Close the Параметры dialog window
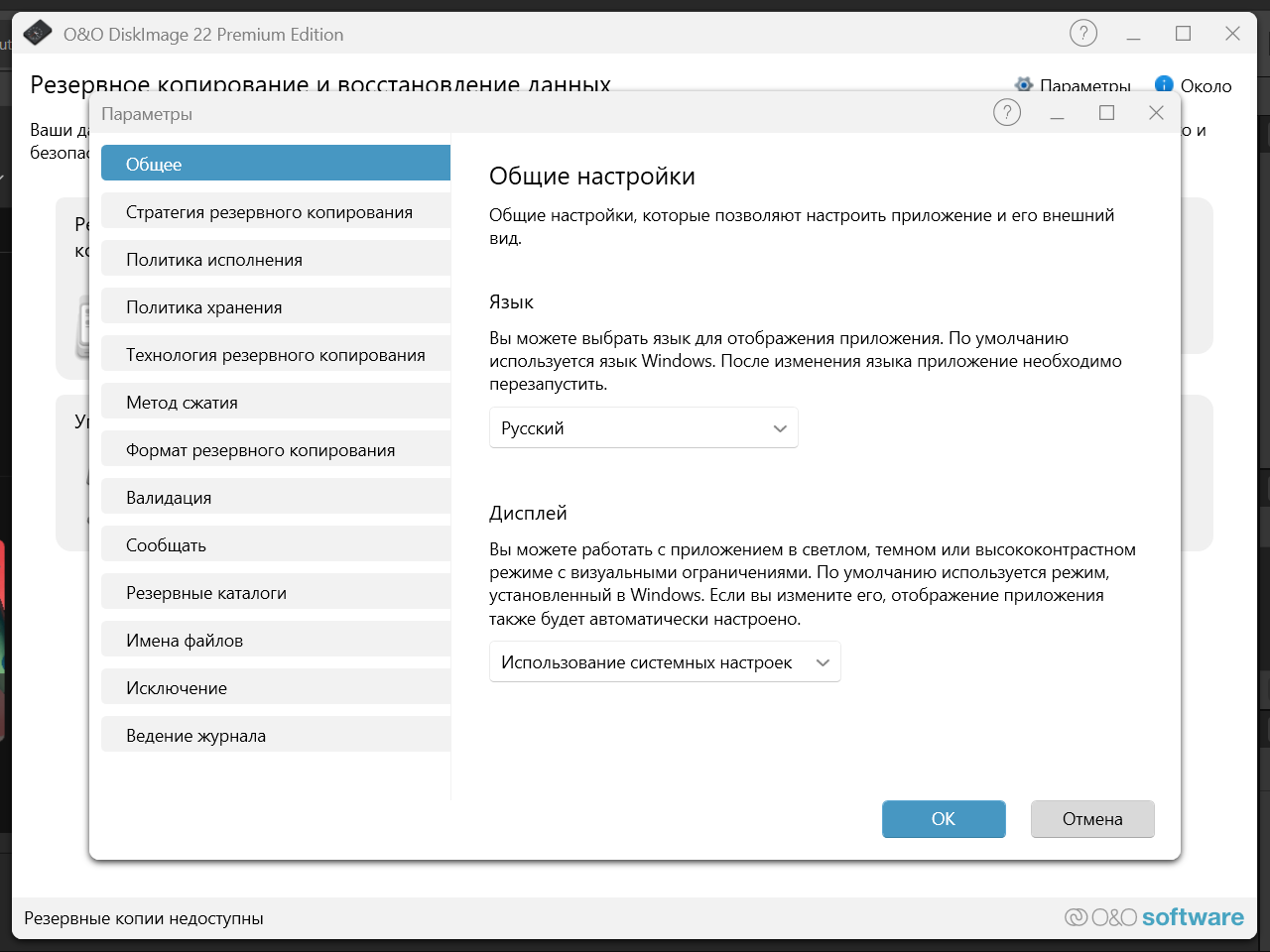 [1156, 113]
